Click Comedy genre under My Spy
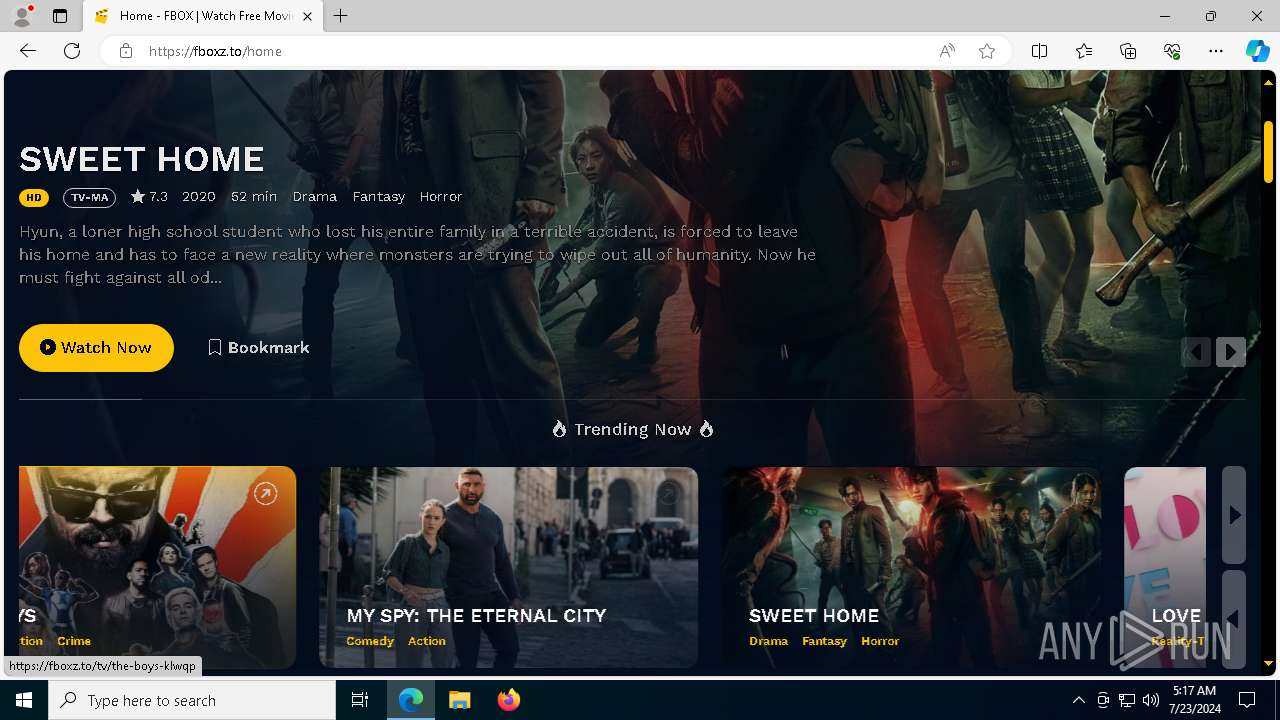The height and width of the screenshot is (720, 1280). (x=370, y=641)
